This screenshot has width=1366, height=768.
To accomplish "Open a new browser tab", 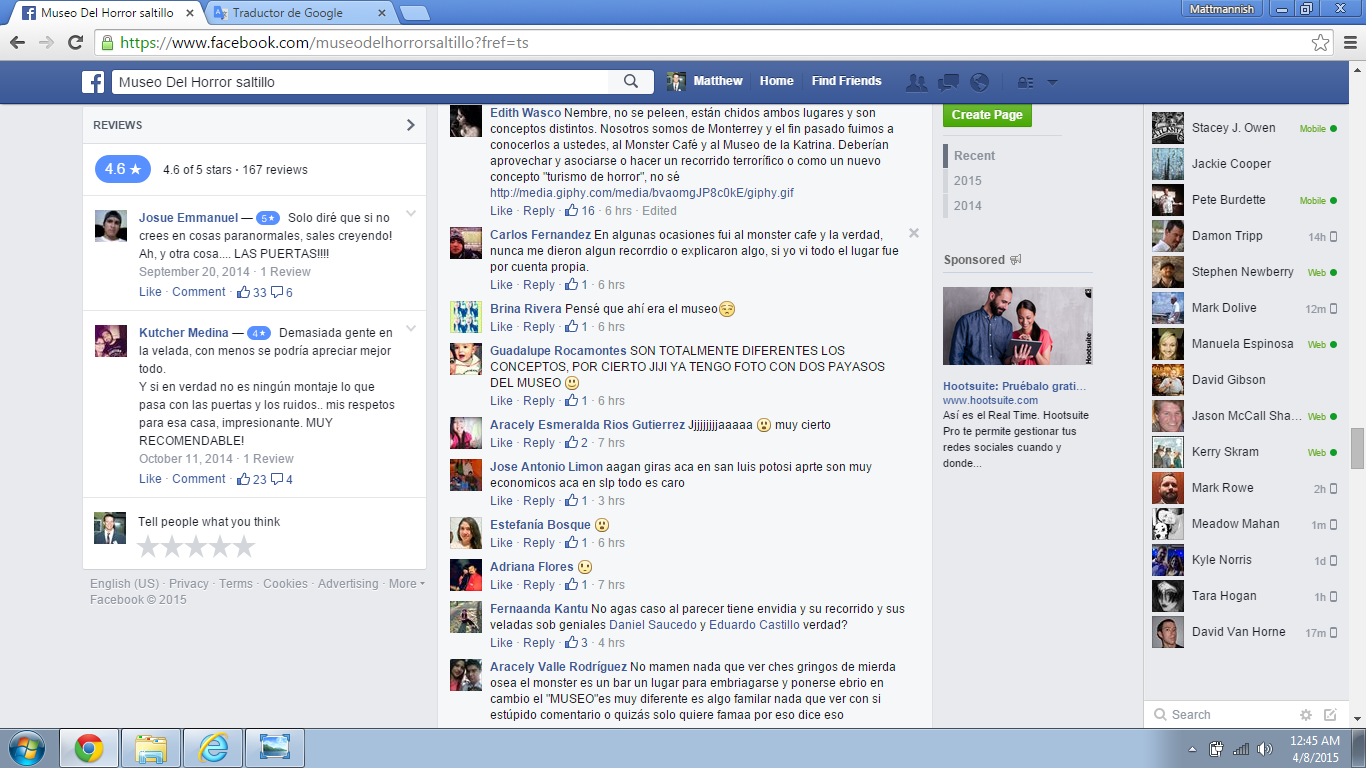I will coord(414,14).
